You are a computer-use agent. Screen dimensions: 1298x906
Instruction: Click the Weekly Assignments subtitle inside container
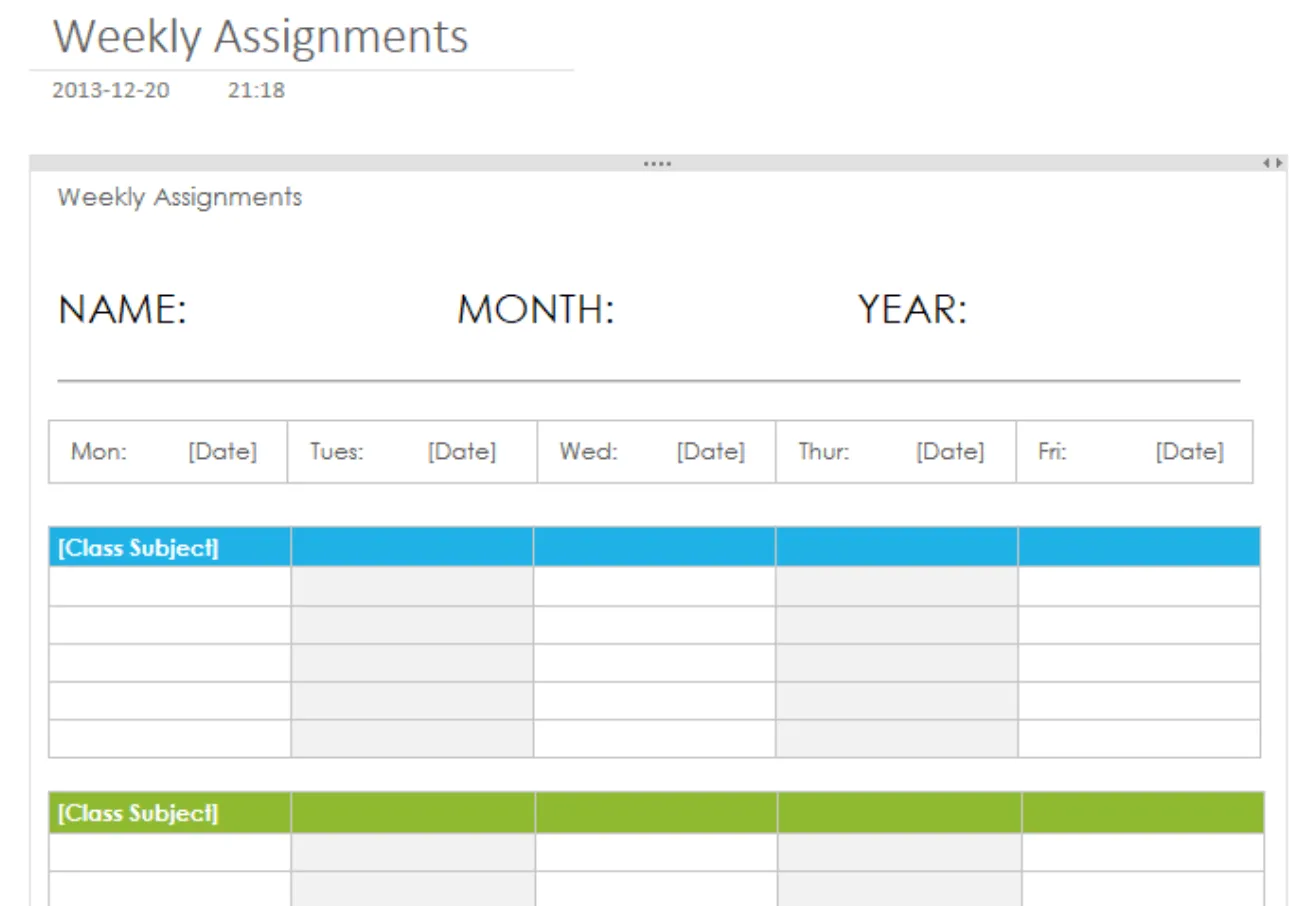point(180,197)
